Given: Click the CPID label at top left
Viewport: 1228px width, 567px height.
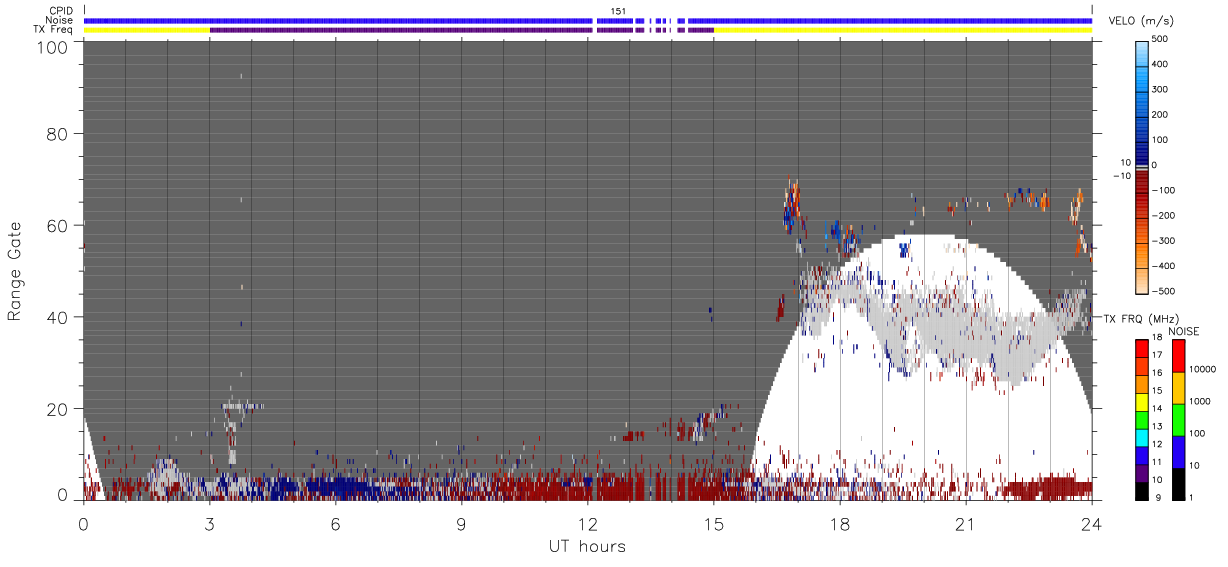Looking at the screenshot, I should (61, 11).
